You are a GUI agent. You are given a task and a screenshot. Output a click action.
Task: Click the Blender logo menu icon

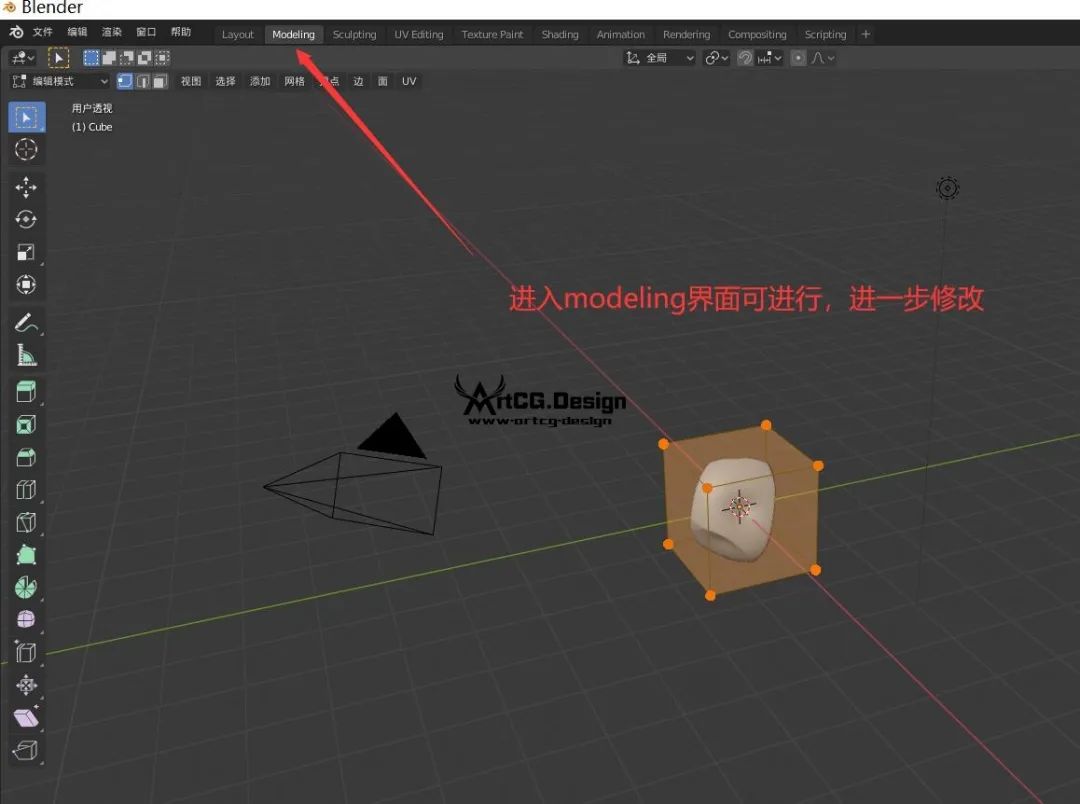click(16, 32)
